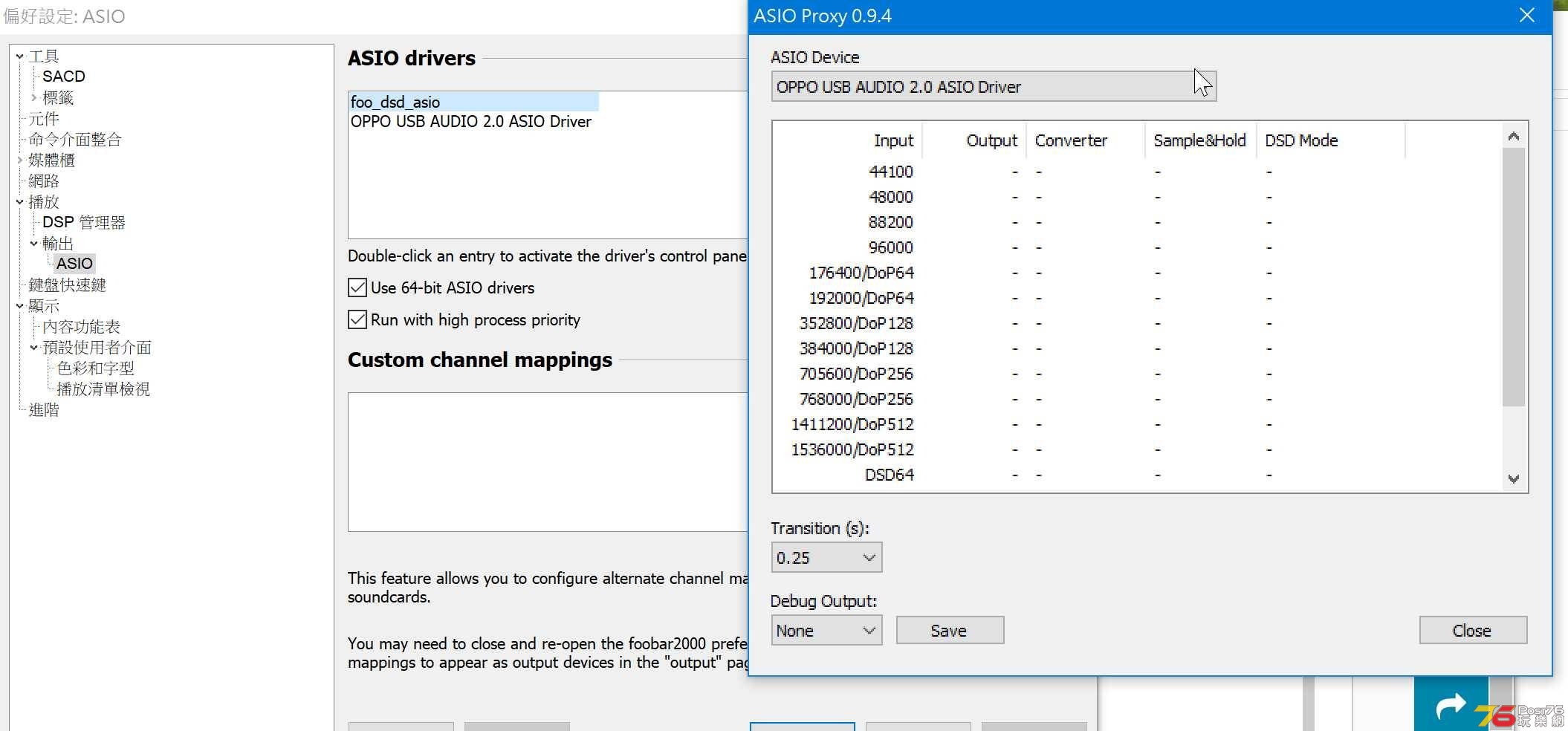Viewport: 1568px width, 731px height.
Task: Click the Close button in ASIO Proxy
Action: tap(1473, 631)
